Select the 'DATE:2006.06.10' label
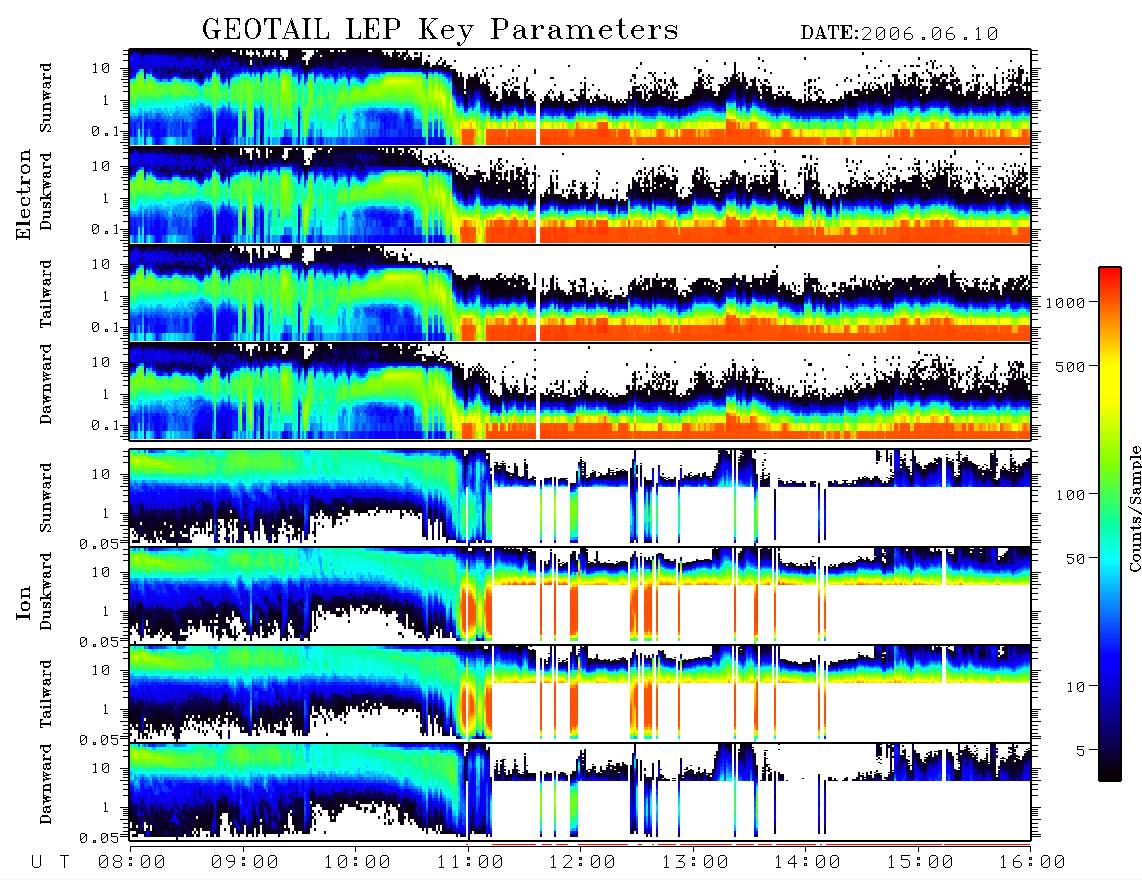The width and height of the screenshot is (1142, 880). tap(899, 34)
